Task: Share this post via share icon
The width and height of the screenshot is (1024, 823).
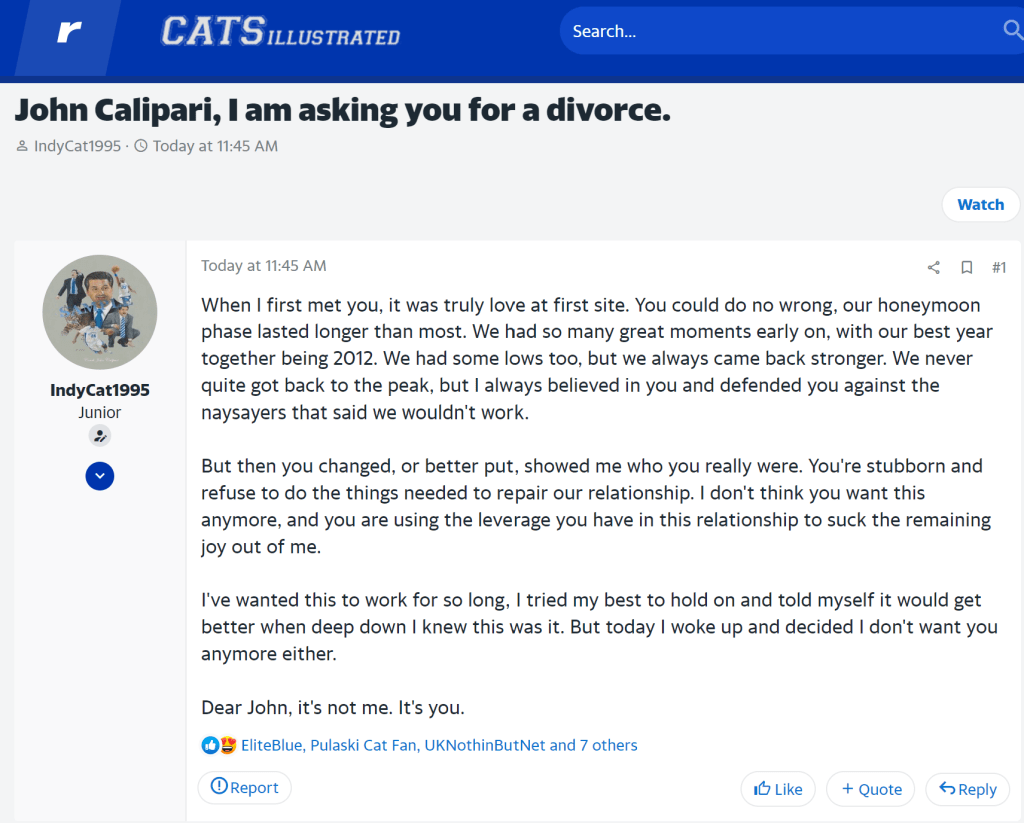Action: tap(934, 267)
